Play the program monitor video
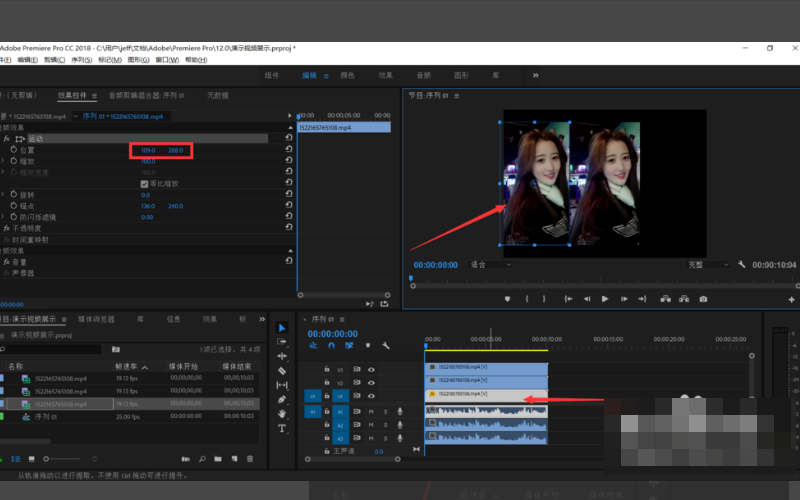The image size is (800, 500). 605,299
